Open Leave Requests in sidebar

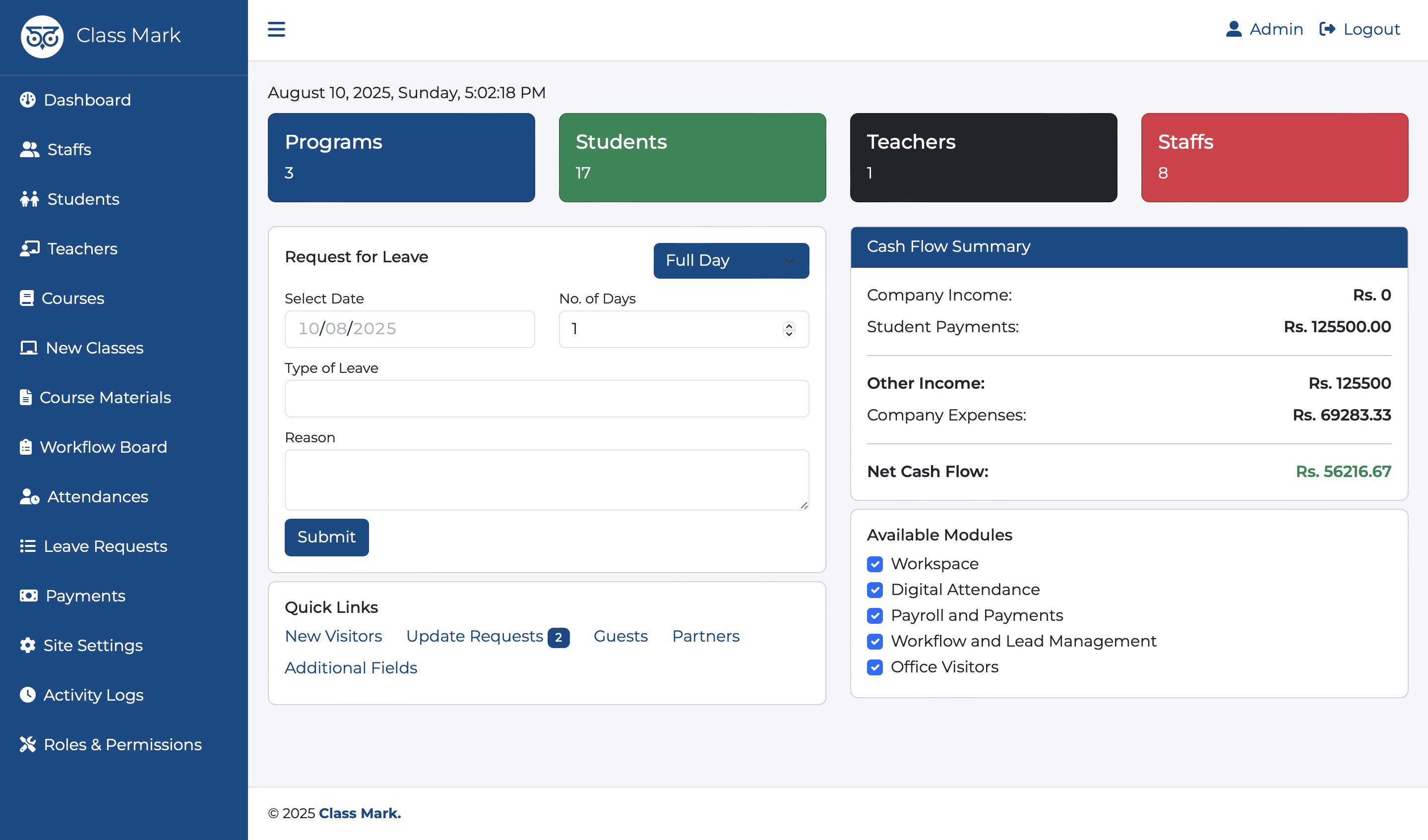tap(105, 546)
